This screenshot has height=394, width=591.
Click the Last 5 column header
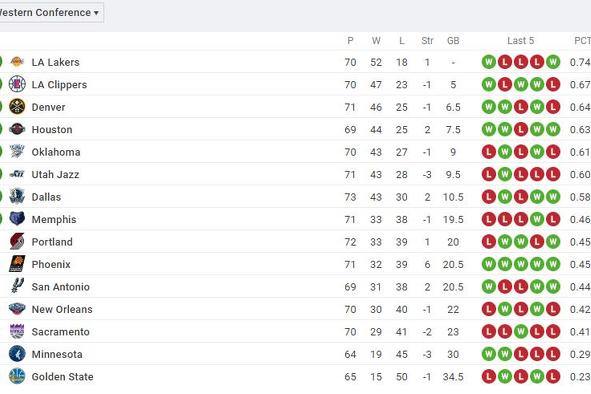click(521, 41)
